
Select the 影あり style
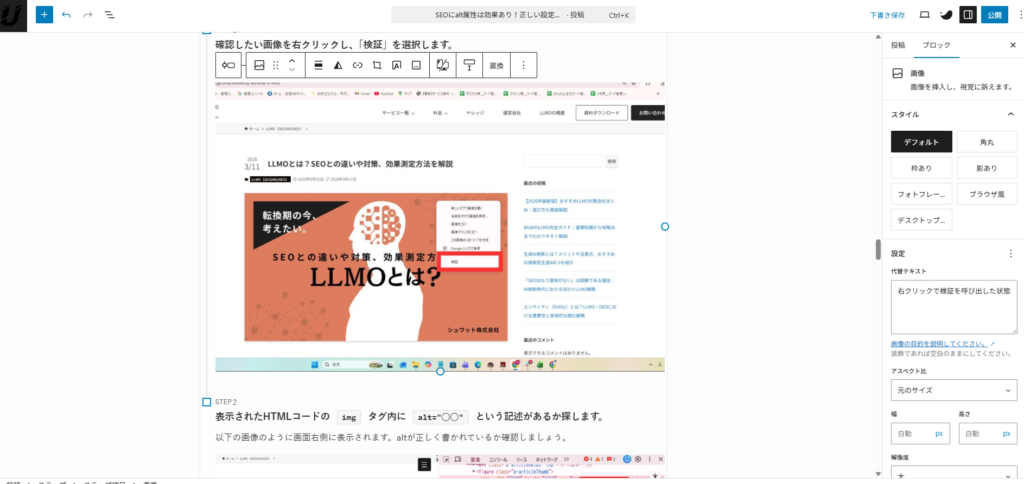987,168
